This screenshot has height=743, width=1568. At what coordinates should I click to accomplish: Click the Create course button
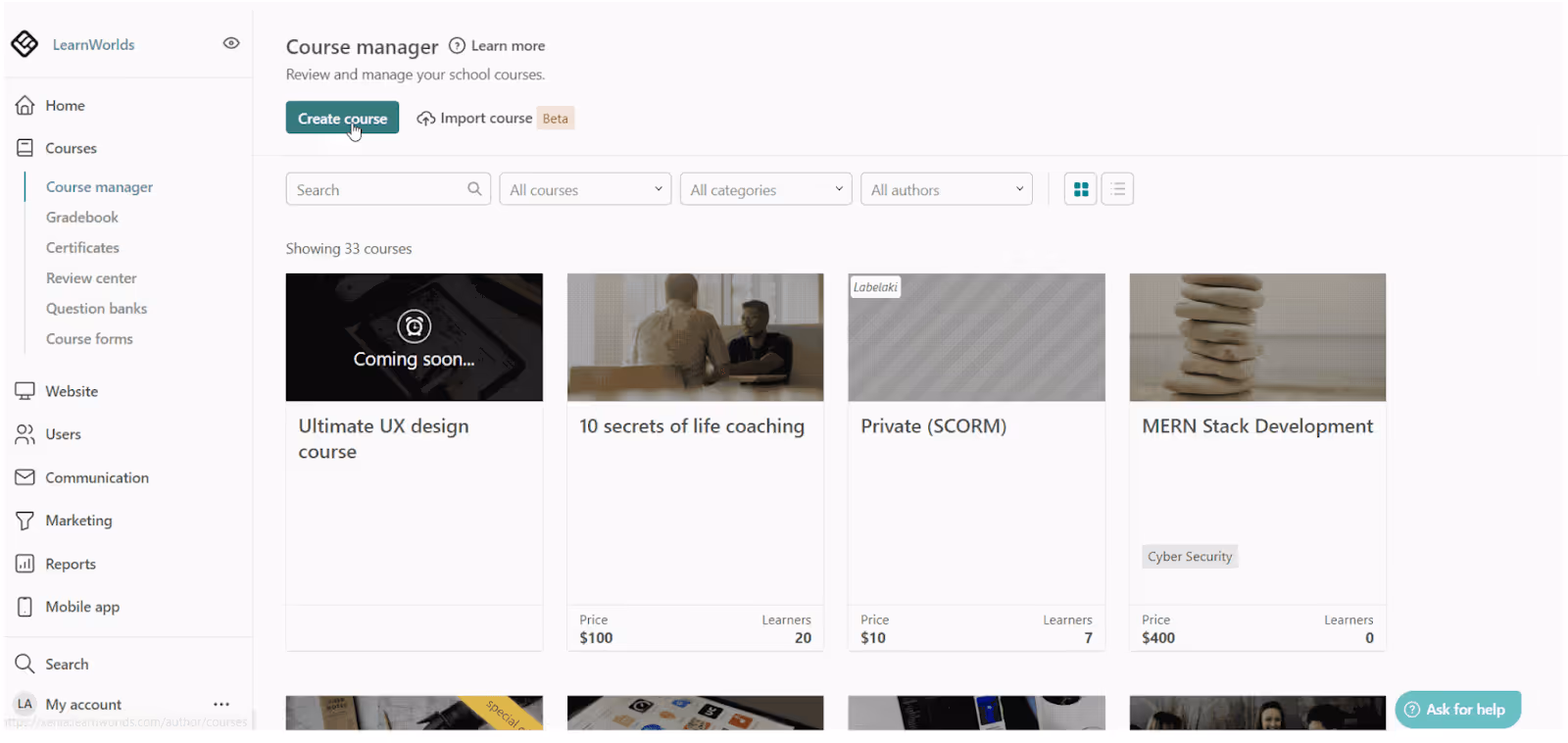[342, 118]
